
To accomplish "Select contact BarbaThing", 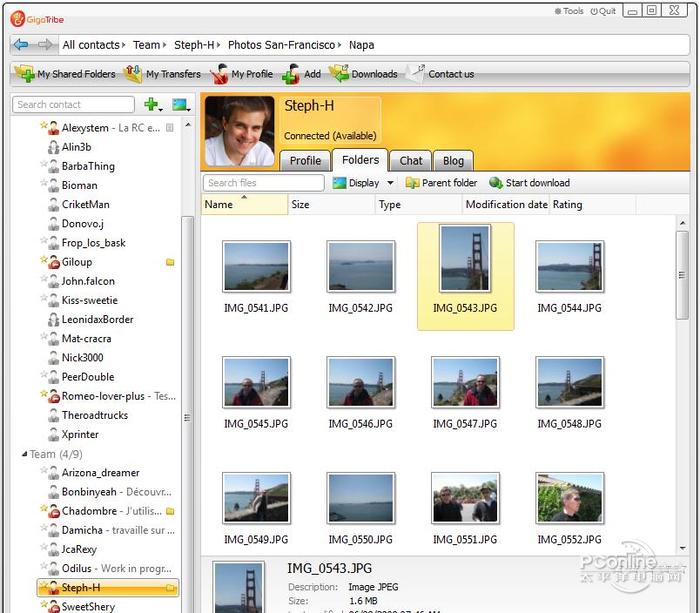I will [78, 166].
